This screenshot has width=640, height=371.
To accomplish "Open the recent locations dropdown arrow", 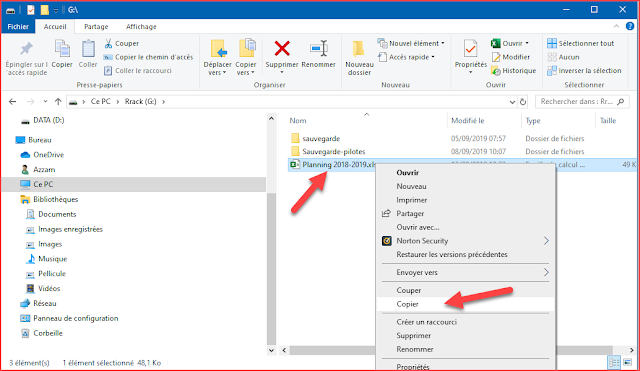I will (x=45, y=102).
